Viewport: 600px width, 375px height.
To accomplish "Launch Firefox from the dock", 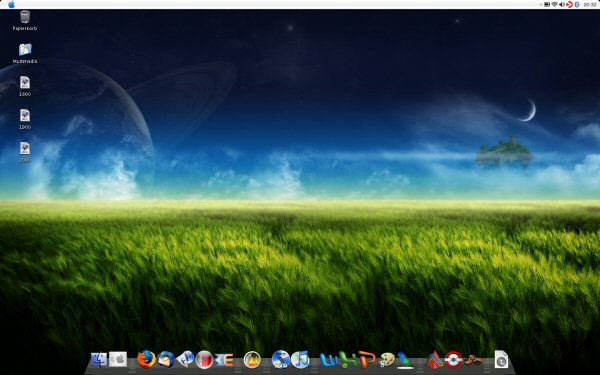I will (x=147, y=359).
